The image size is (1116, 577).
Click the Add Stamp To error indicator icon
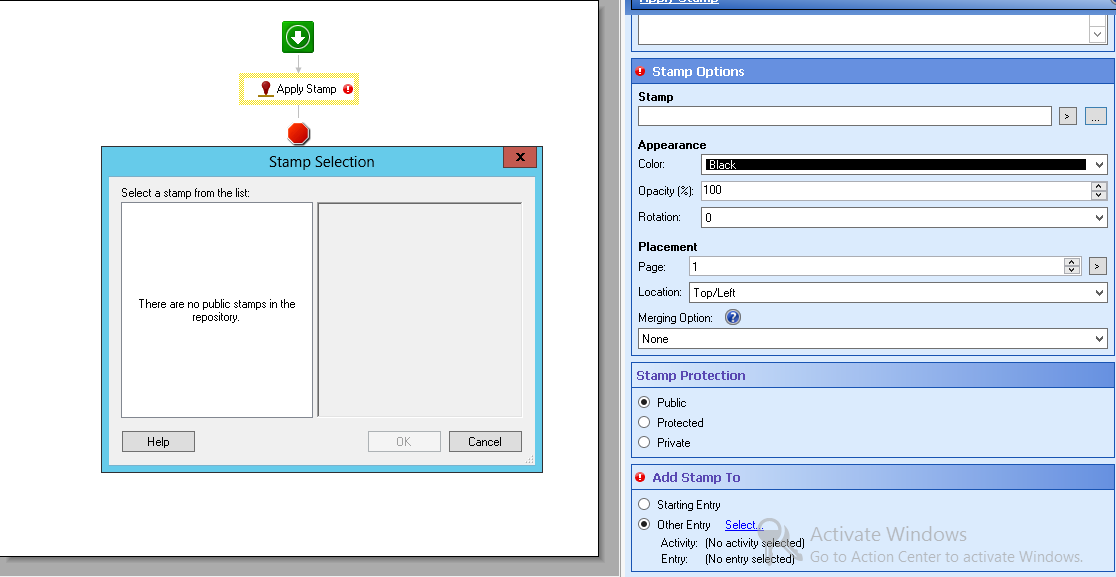click(x=640, y=477)
